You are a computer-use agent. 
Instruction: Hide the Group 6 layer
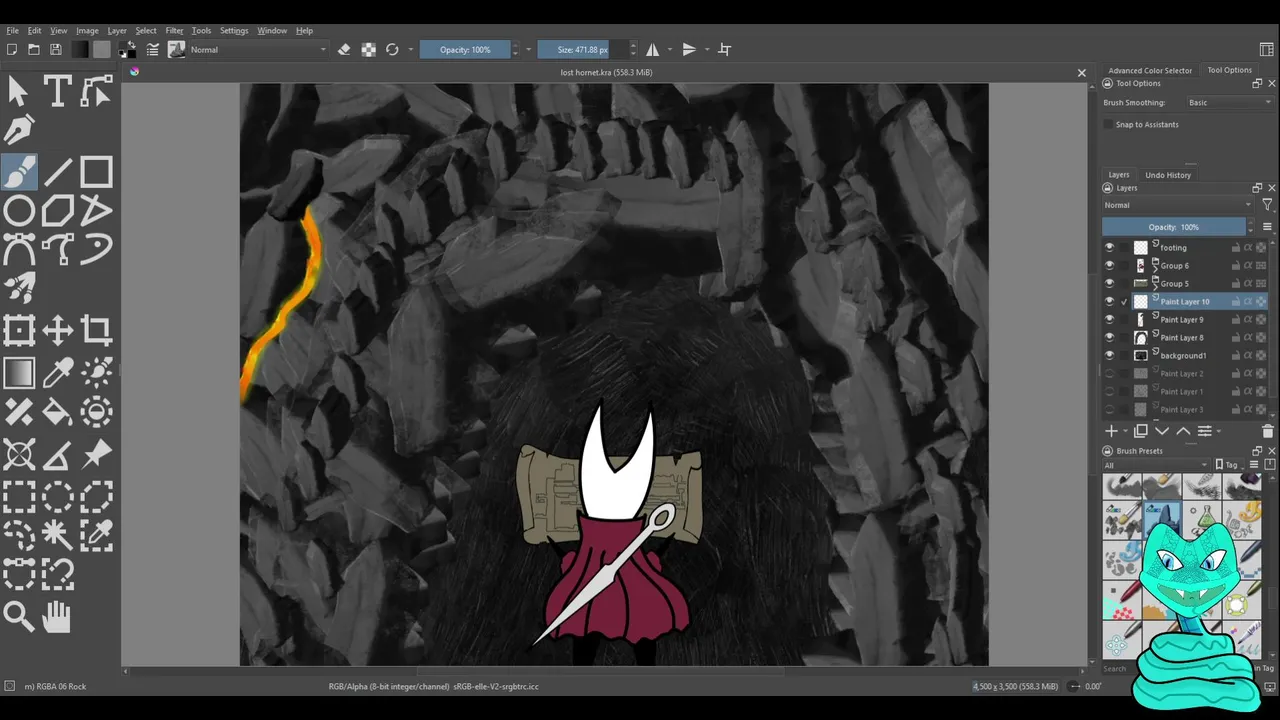pos(1109,265)
